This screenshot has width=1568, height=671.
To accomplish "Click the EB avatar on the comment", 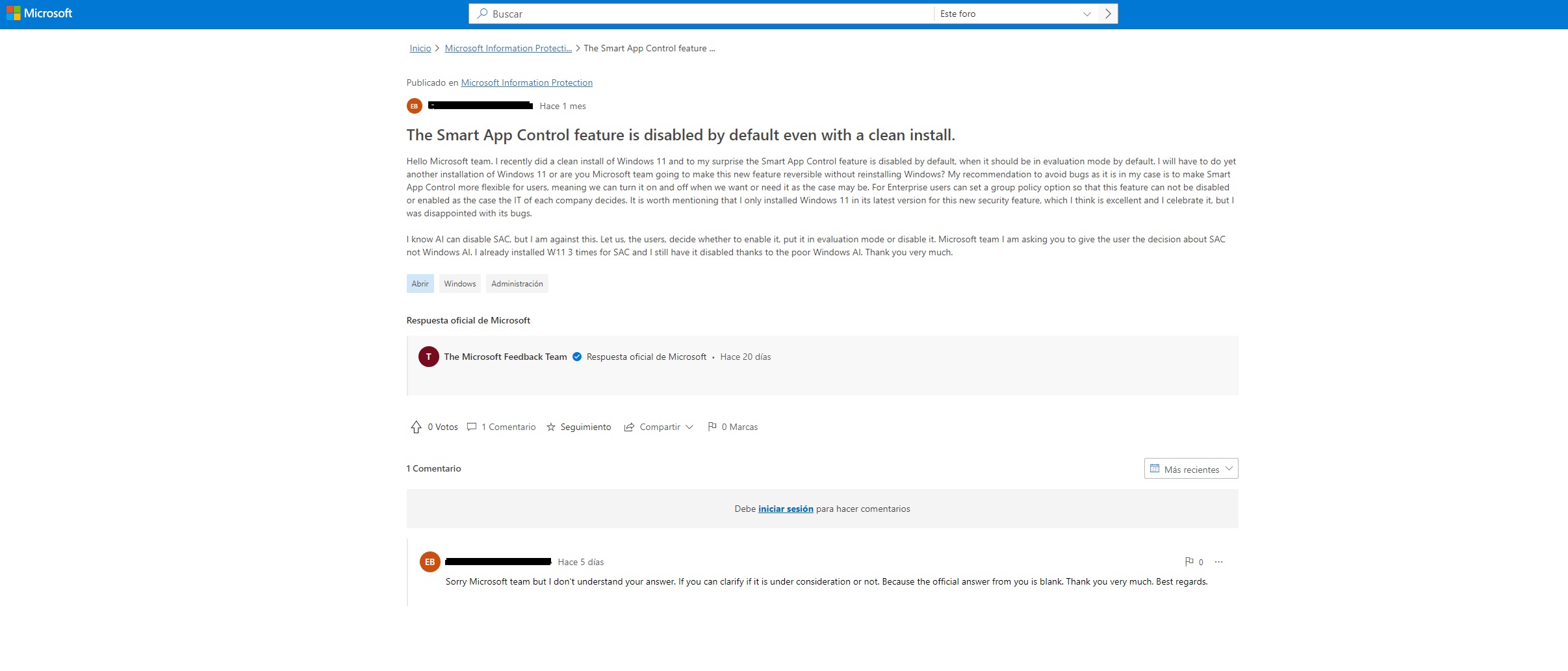I will tap(430, 562).
